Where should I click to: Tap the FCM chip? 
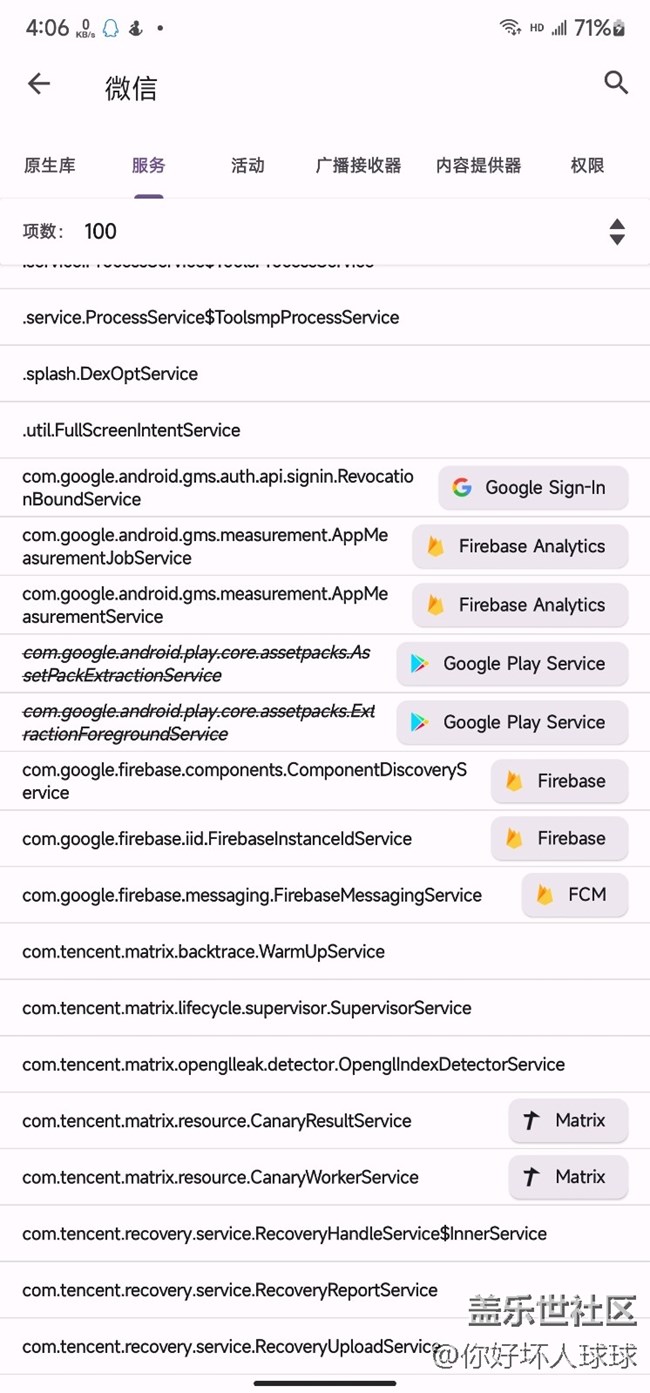(575, 895)
